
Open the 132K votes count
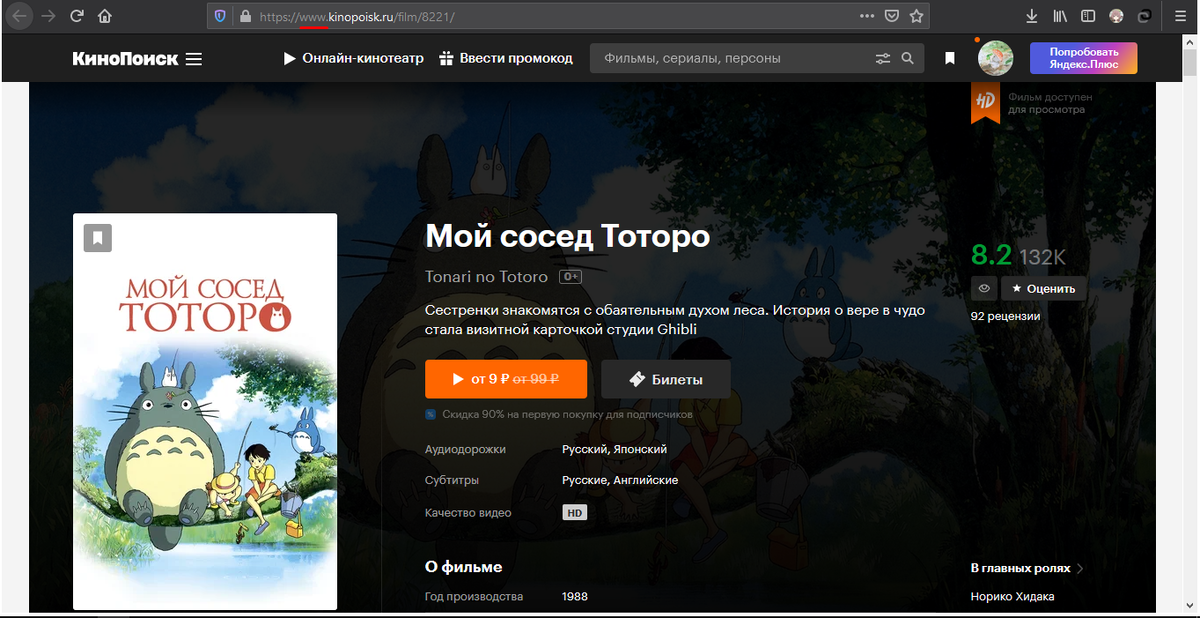click(1042, 256)
